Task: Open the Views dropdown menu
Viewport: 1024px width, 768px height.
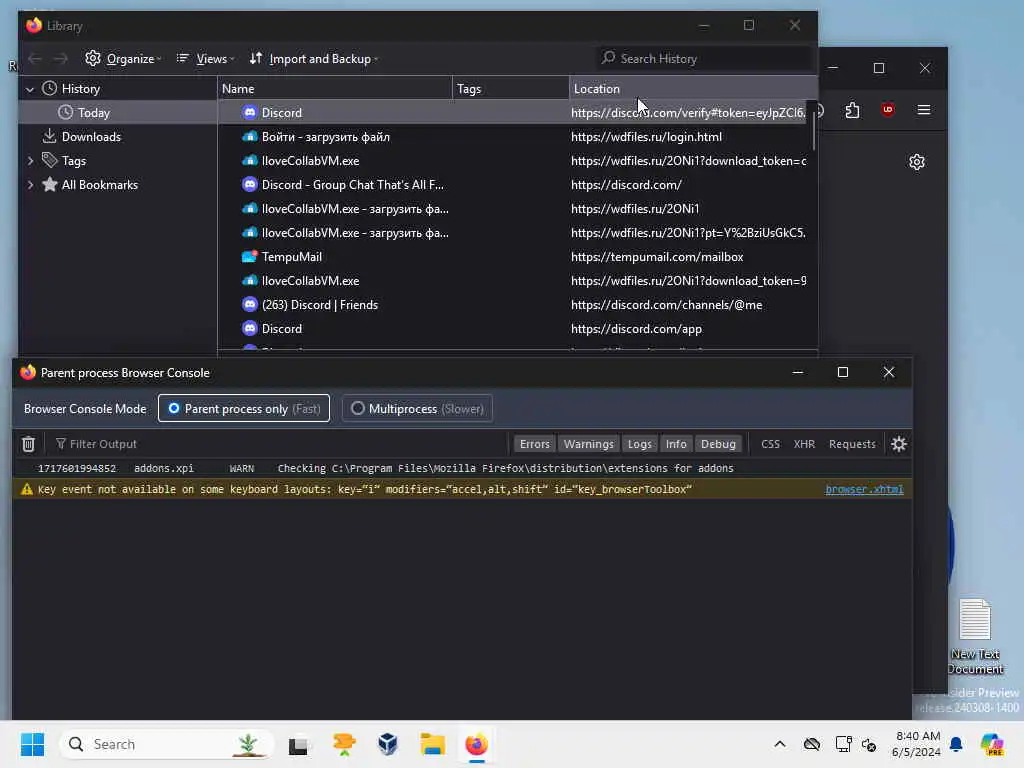Action: [x=205, y=59]
